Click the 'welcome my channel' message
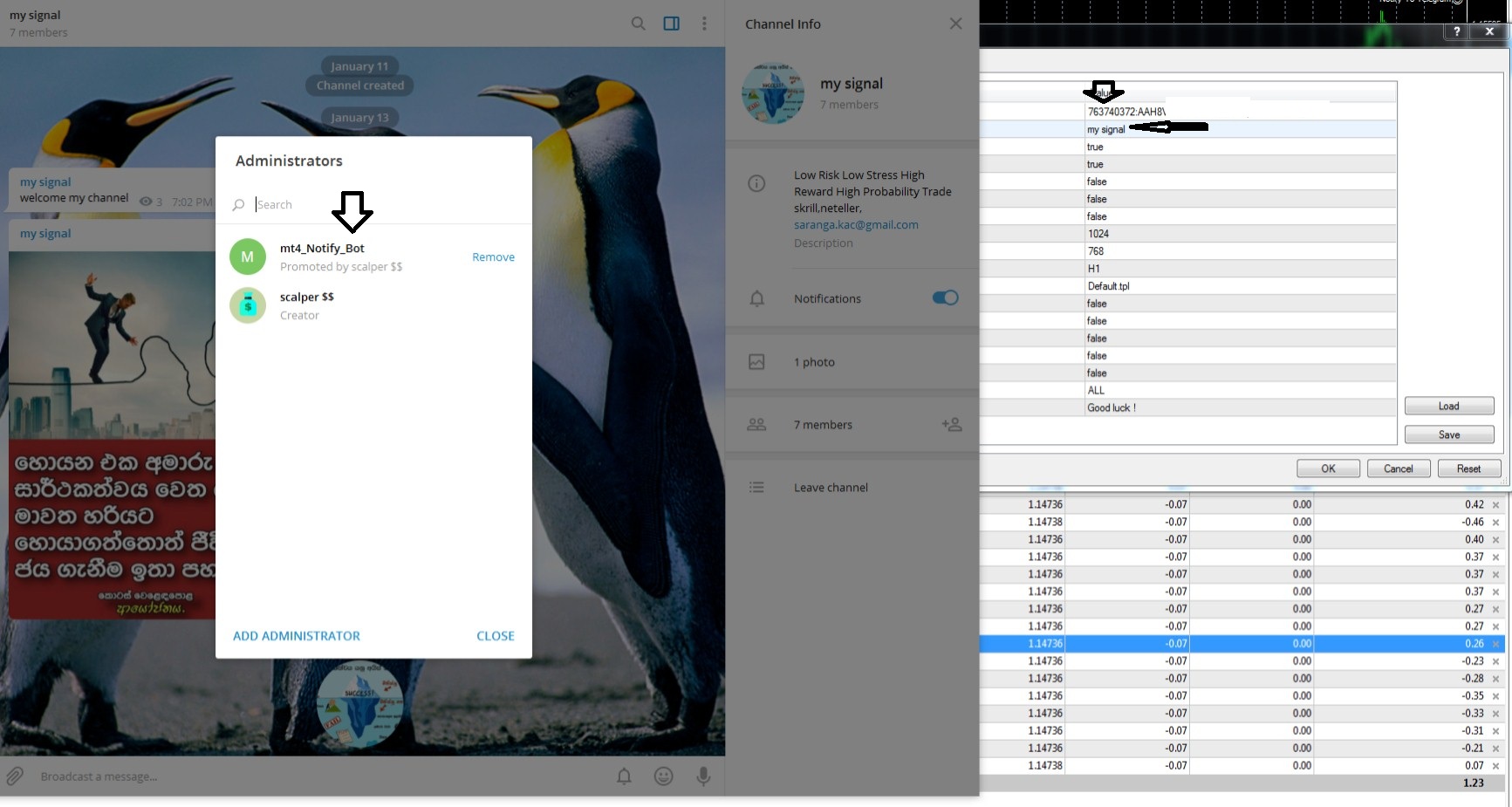1512x807 pixels. [74, 198]
